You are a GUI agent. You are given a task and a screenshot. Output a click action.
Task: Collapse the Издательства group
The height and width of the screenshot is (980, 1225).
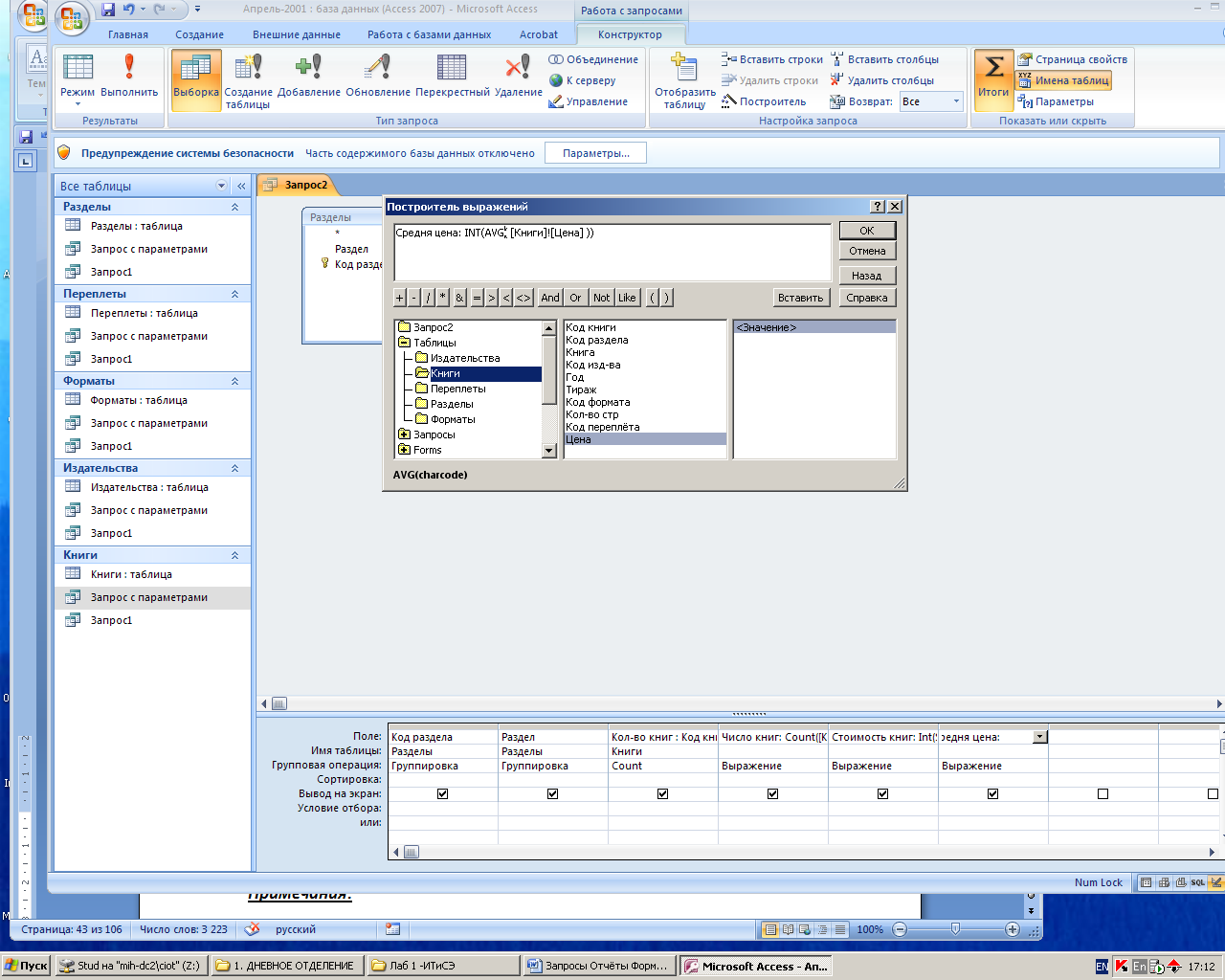click(x=234, y=468)
